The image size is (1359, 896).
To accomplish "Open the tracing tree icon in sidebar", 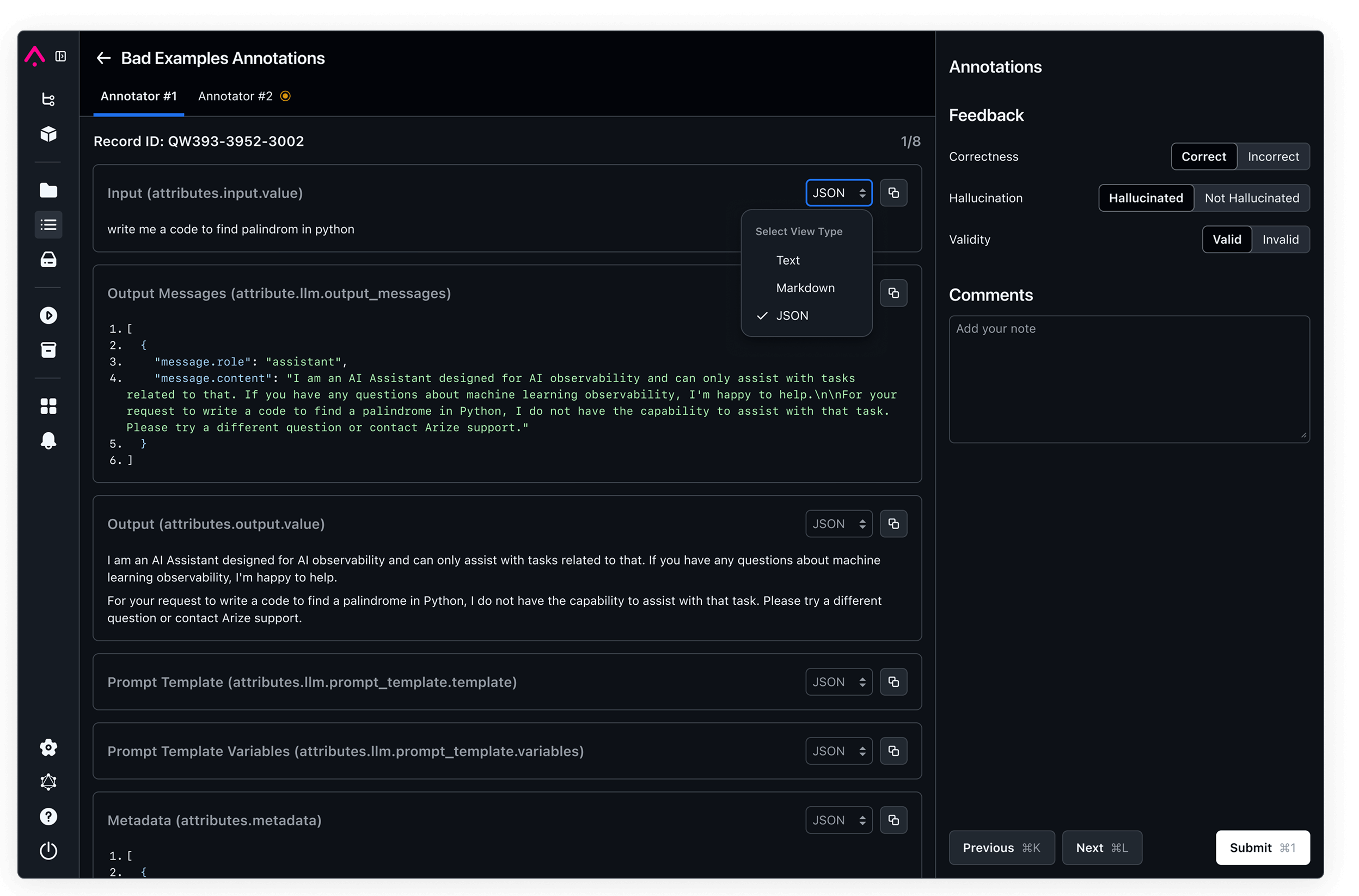I will [48, 100].
